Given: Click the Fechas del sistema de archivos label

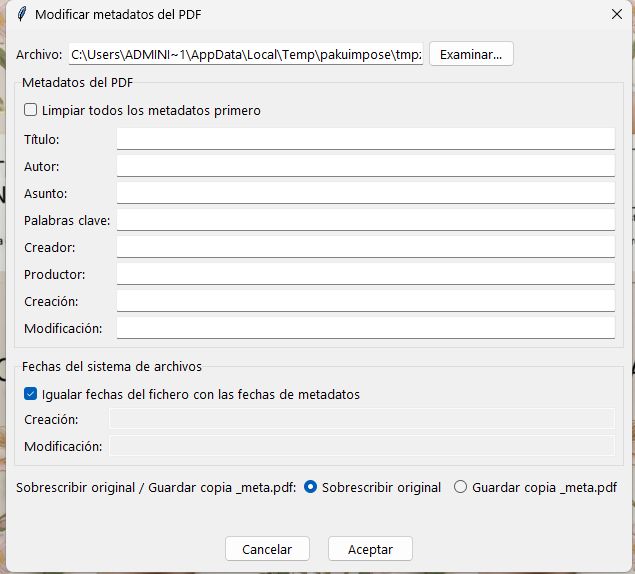Looking at the screenshot, I should (x=112, y=366).
